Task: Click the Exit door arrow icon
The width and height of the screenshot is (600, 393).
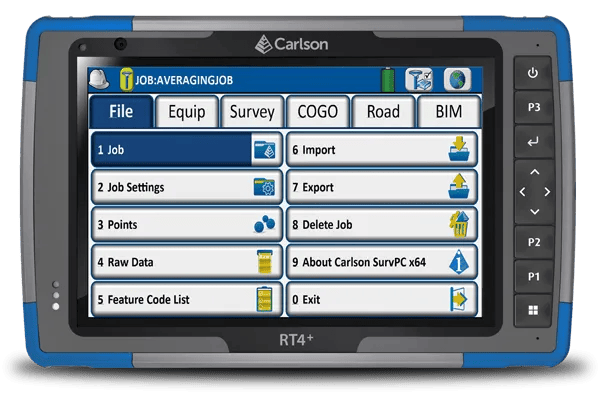Action: pyautogui.click(x=458, y=299)
